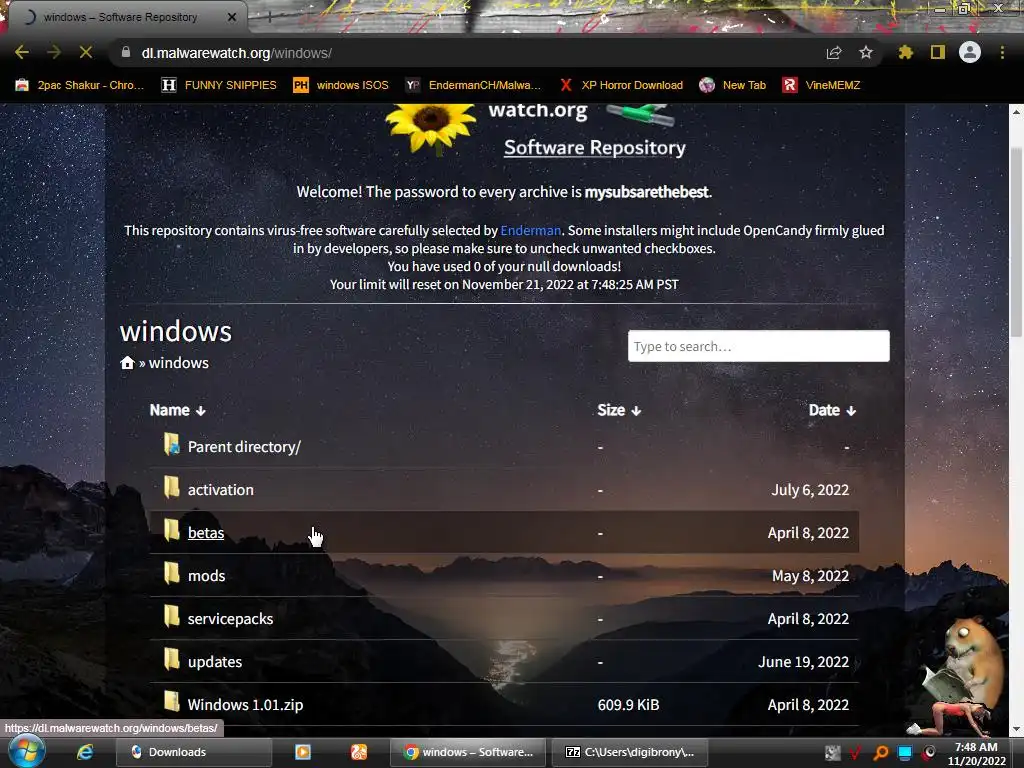This screenshot has width=1024, height=768.
Task: Click the July 6, 2022 date
Action: pyautogui.click(x=810, y=490)
